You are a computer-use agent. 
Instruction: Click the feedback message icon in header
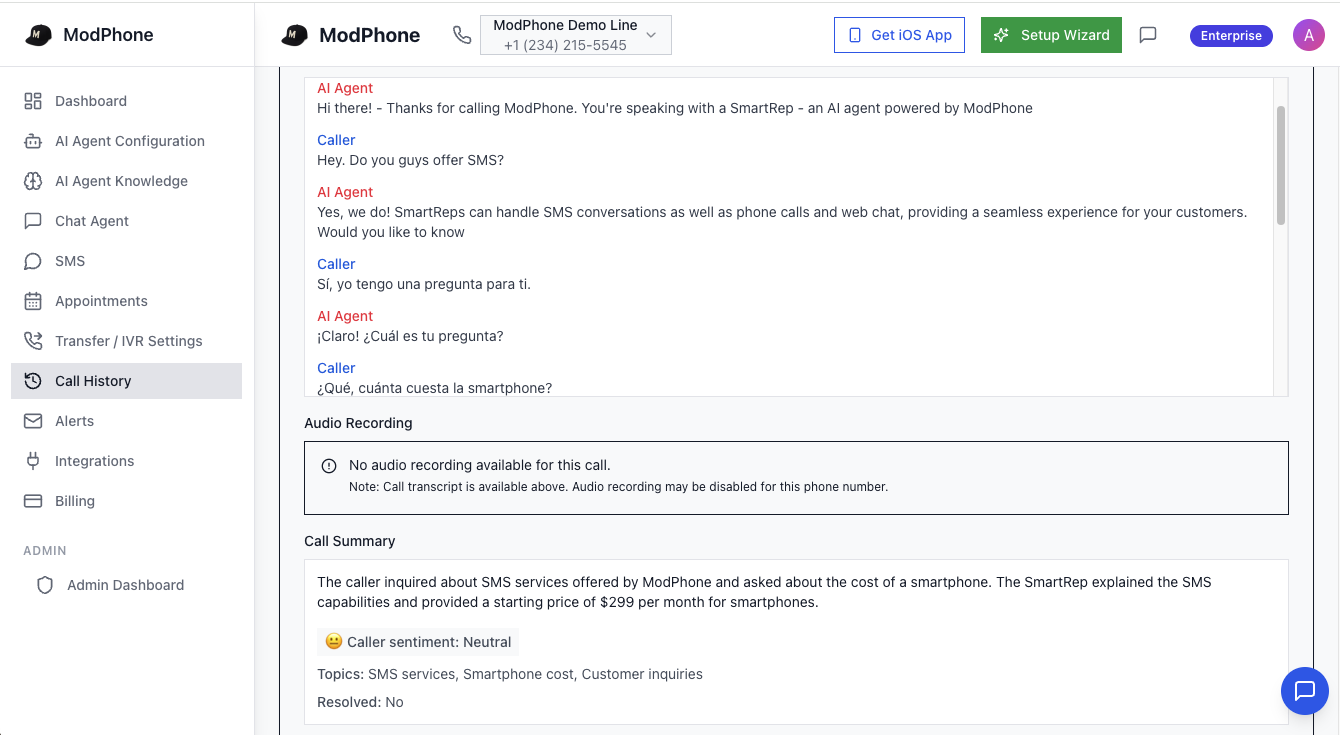point(1148,35)
